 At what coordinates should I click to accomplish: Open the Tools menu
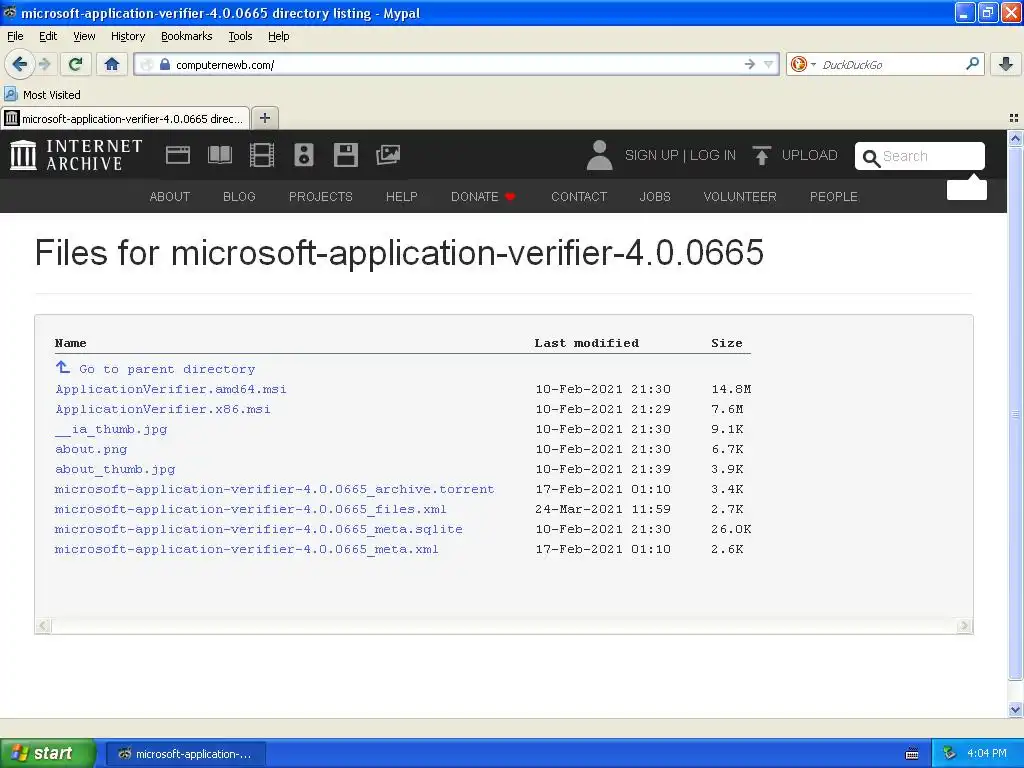point(240,36)
